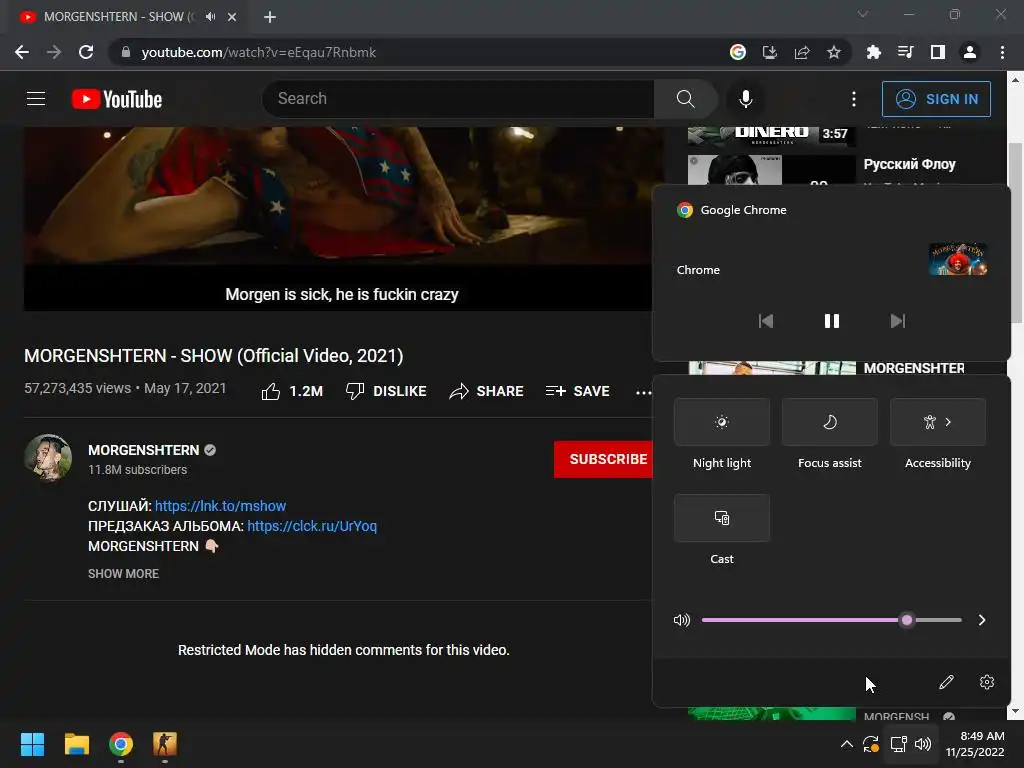Screen dimensions: 1024x768
Task: Share this page from address bar icon
Action: coord(802,52)
